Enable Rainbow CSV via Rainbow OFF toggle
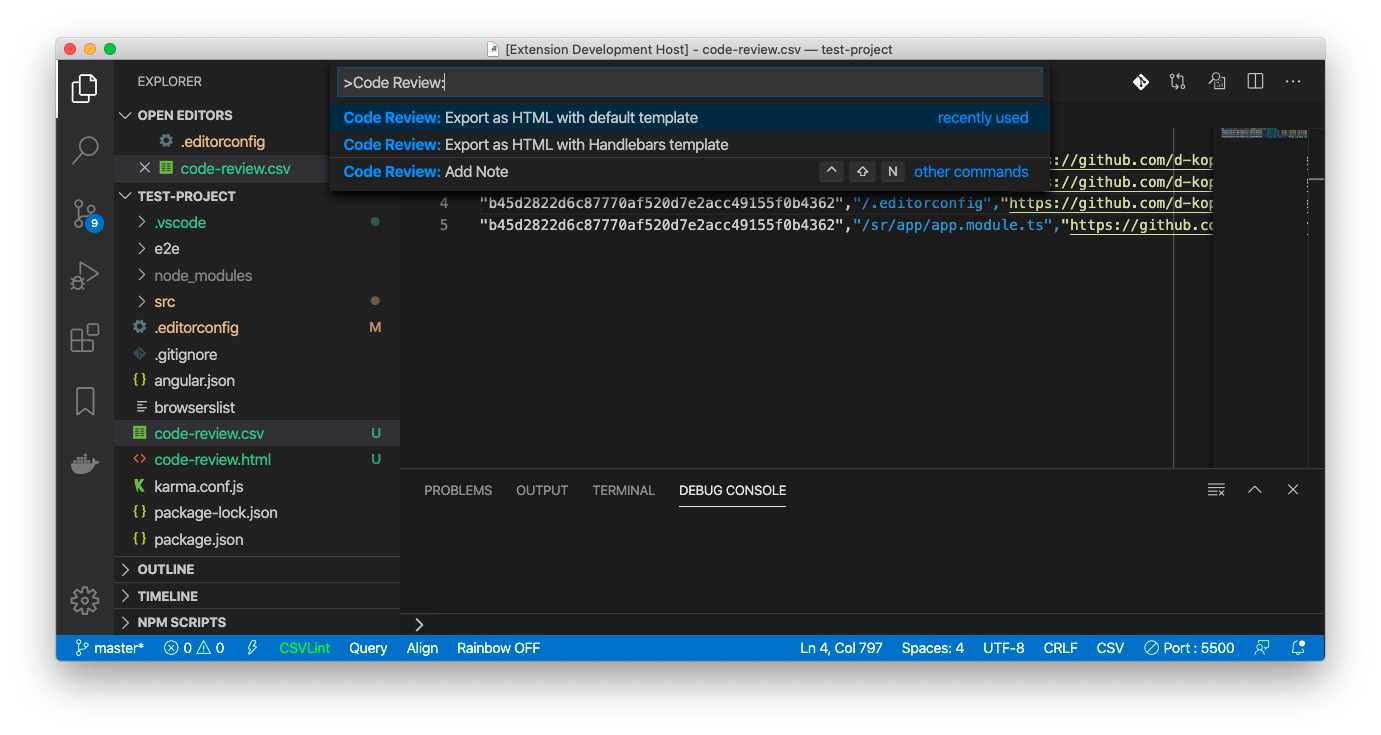The width and height of the screenshot is (1381, 735). (x=498, y=648)
